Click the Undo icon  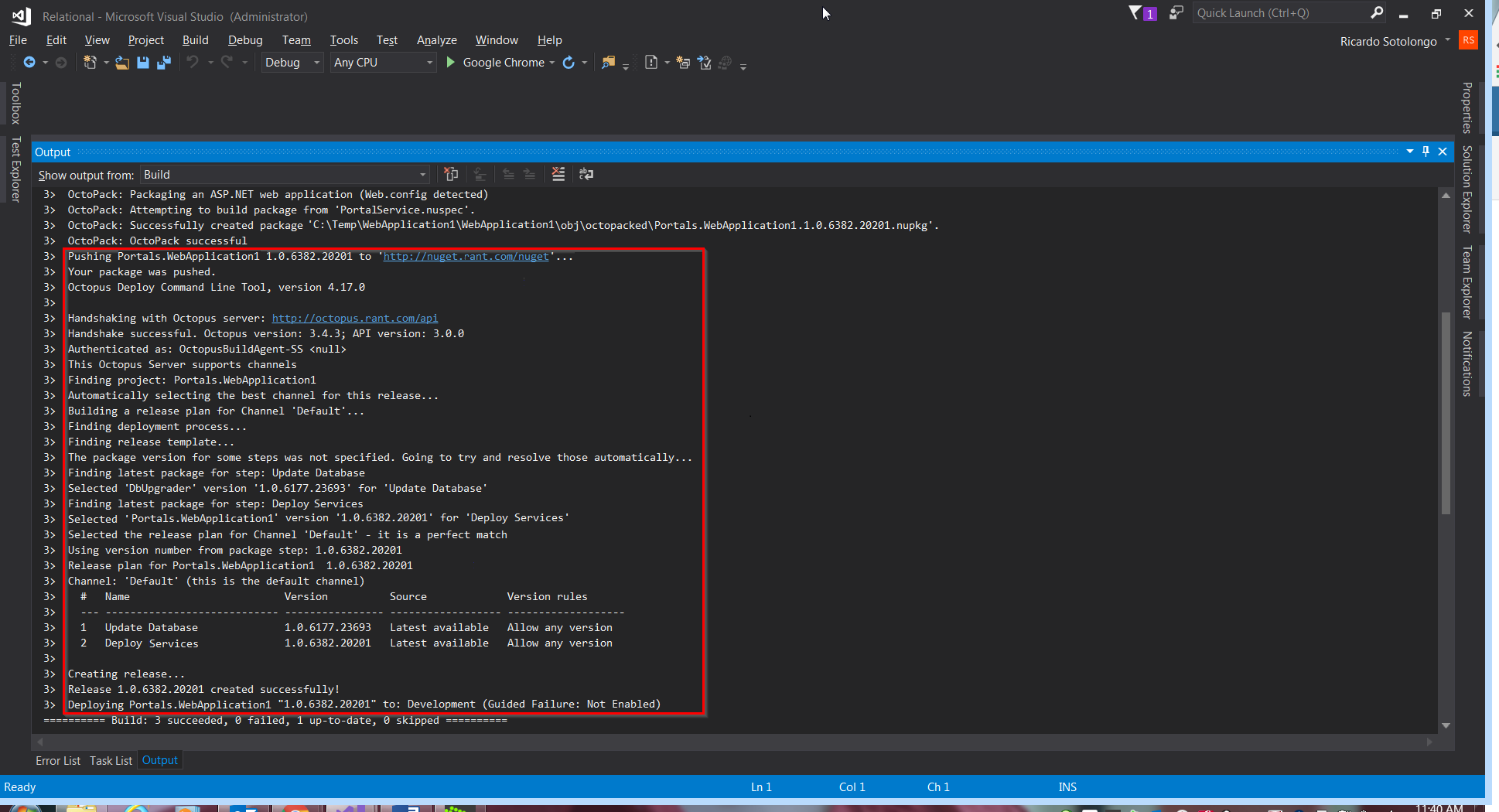(193, 62)
